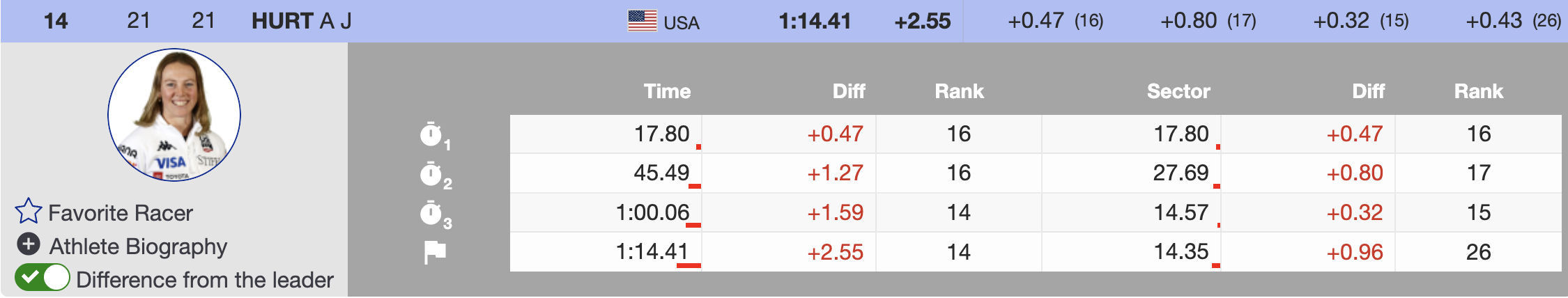Expand Athlete Biography plus icon
Viewport: 1568px width, 298px height.
pos(29,244)
